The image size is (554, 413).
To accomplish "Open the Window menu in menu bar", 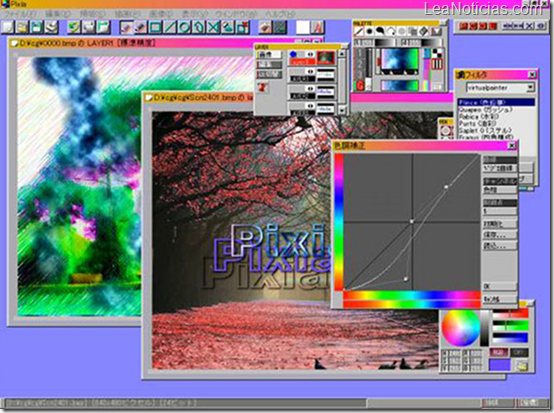I will 236,14.
